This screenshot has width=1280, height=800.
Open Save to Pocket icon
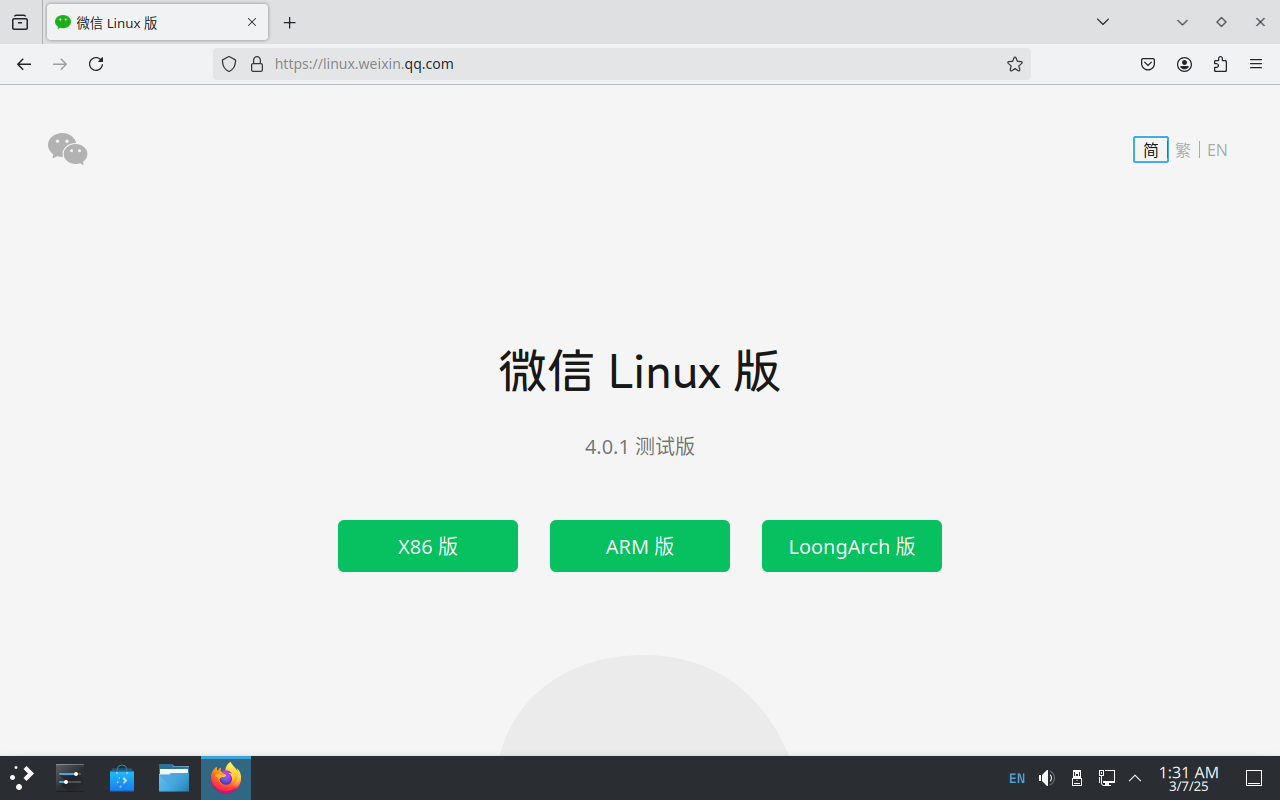pyautogui.click(x=1148, y=64)
